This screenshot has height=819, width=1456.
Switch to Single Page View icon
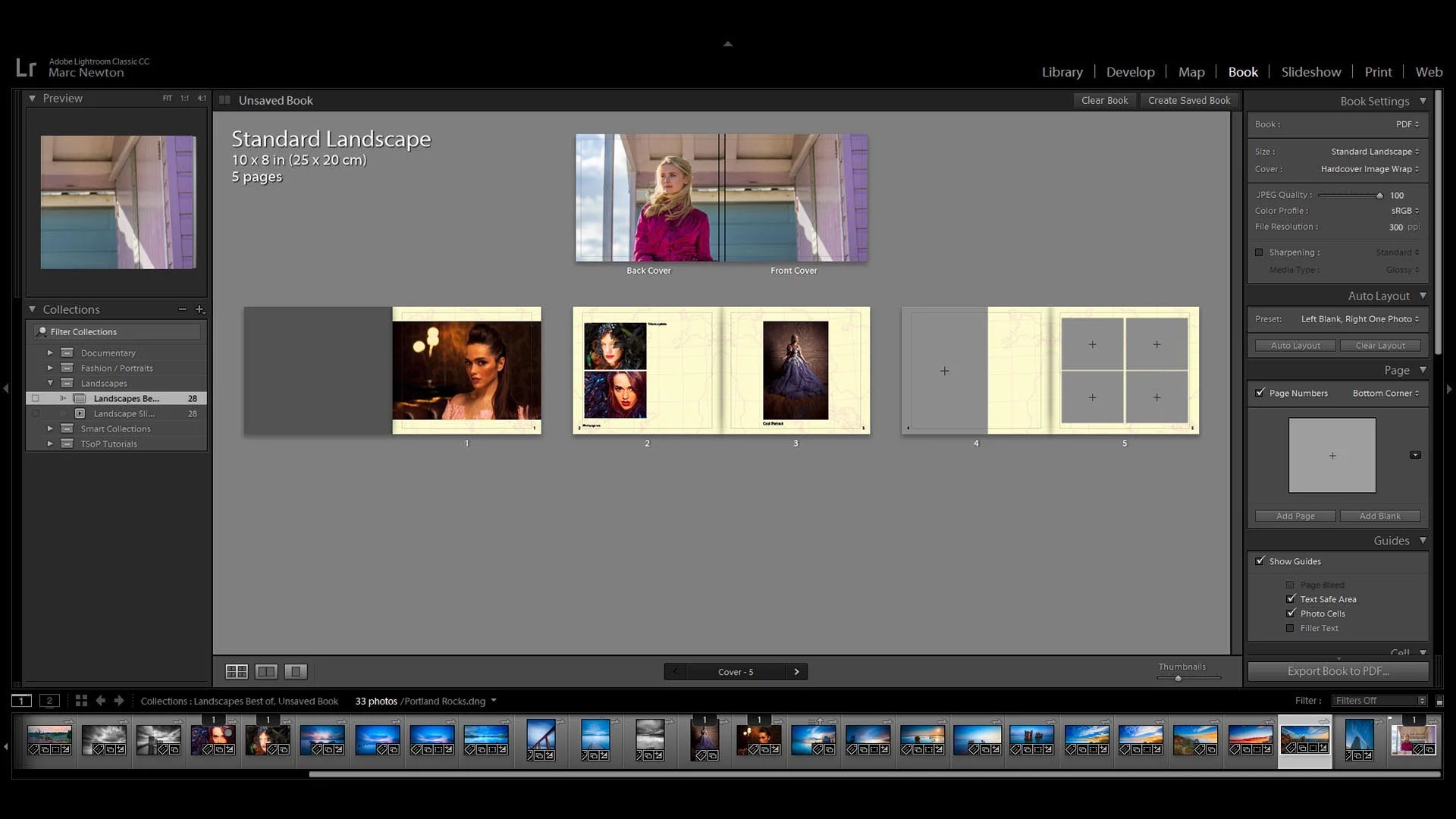point(296,671)
